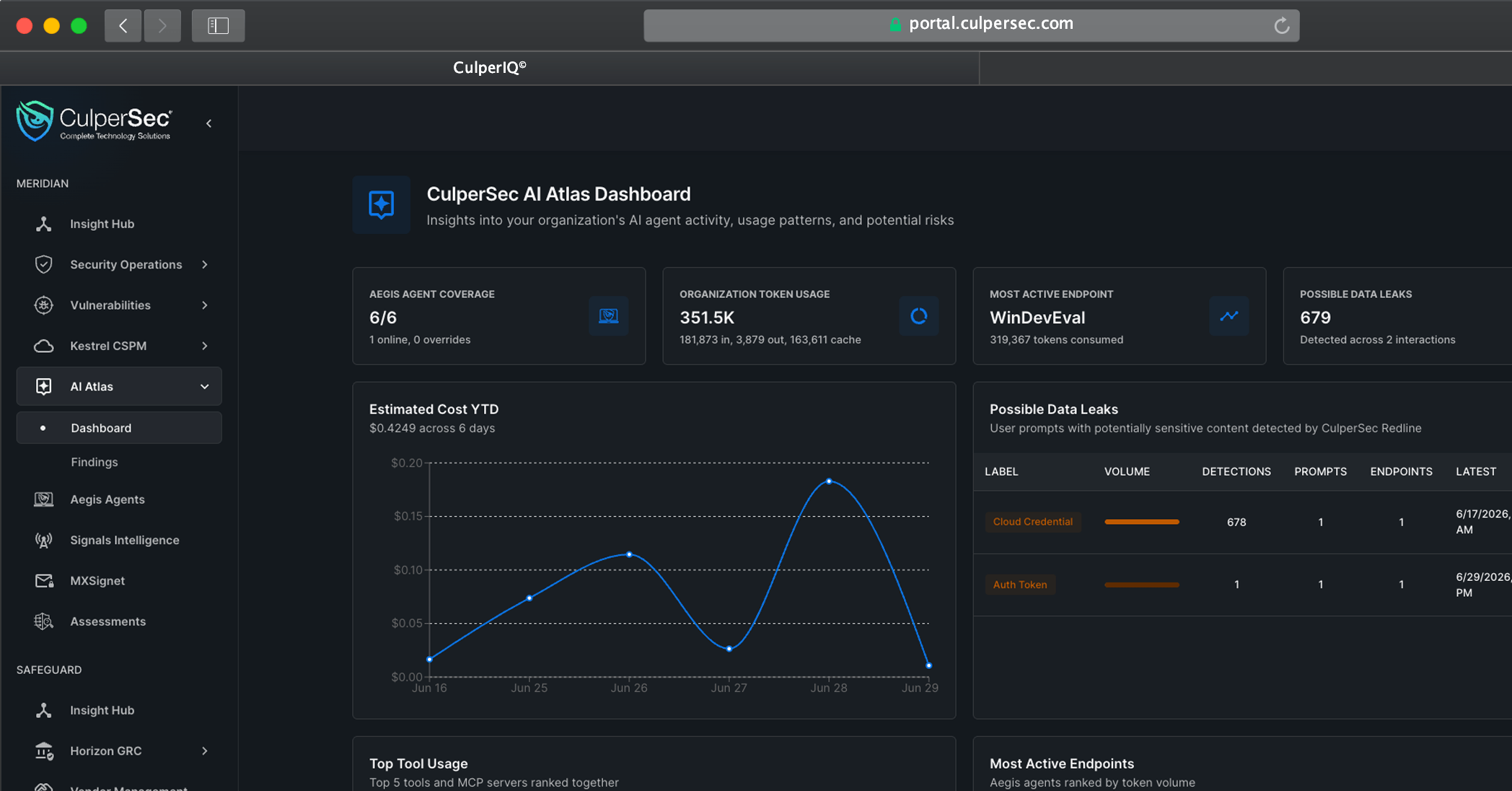Click the LABEL column header
Image resolution: width=1512 pixels, height=791 pixels.
coord(1001,471)
